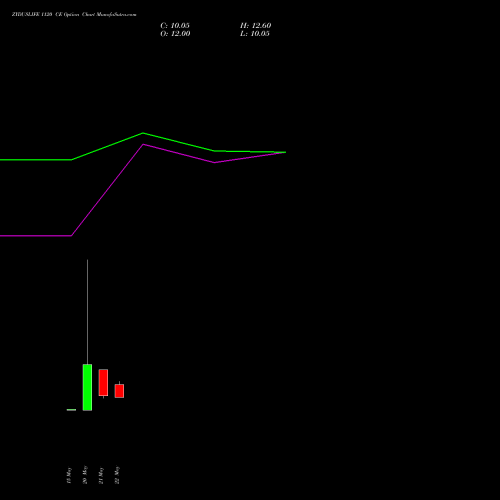Click the tall green candlestick for 20 May

coord(87,387)
